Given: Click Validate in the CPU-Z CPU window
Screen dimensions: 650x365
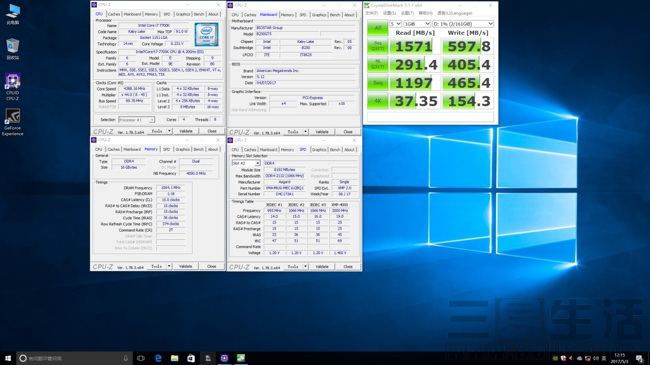Looking at the screenshot, I should pyautogui.click(x=186, y=131).
